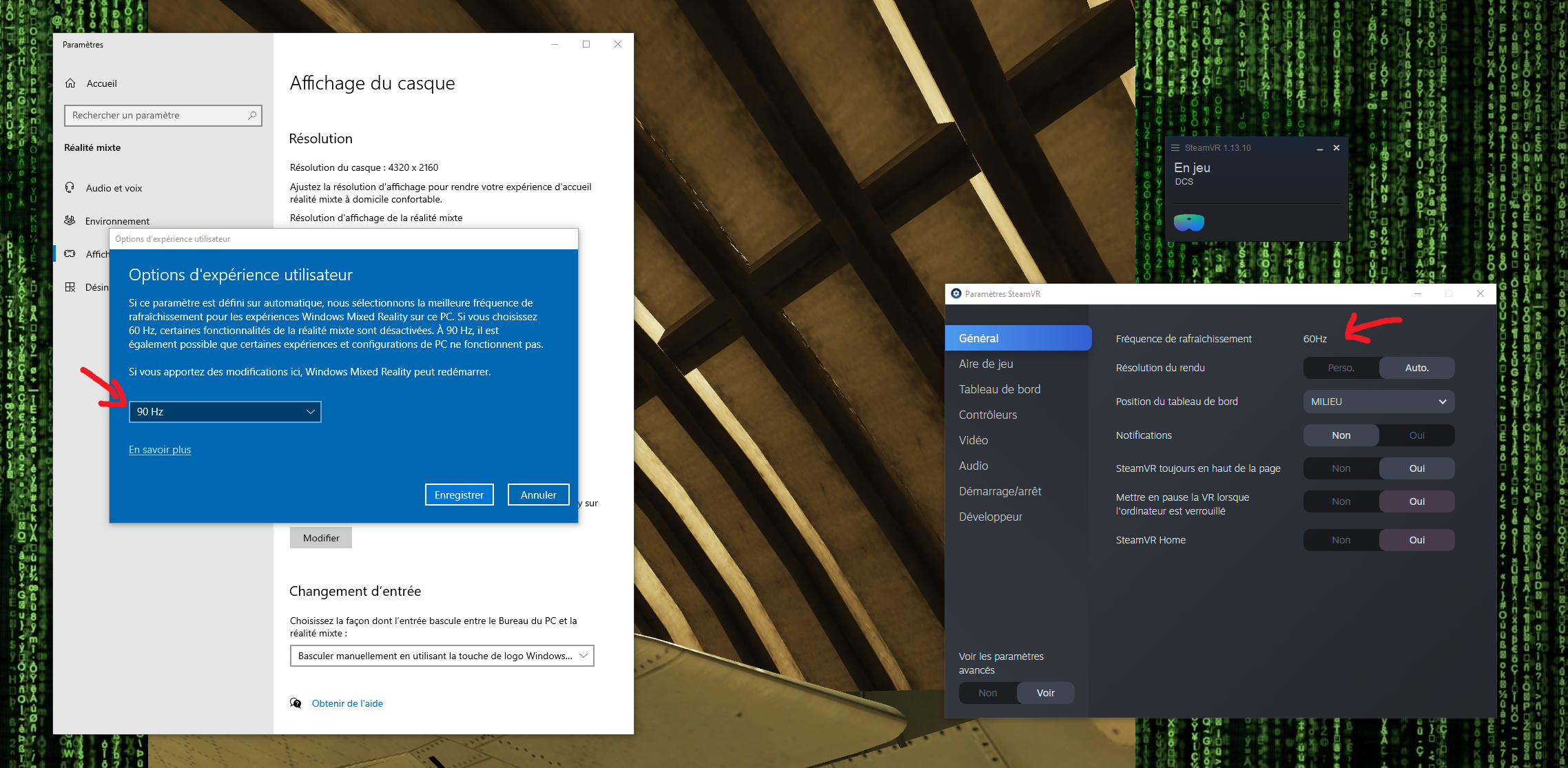The width and height of the screenshot is (1568, 768).
Task: Click the Désinstaller icon in sidebar
Action: coord(70,287)
